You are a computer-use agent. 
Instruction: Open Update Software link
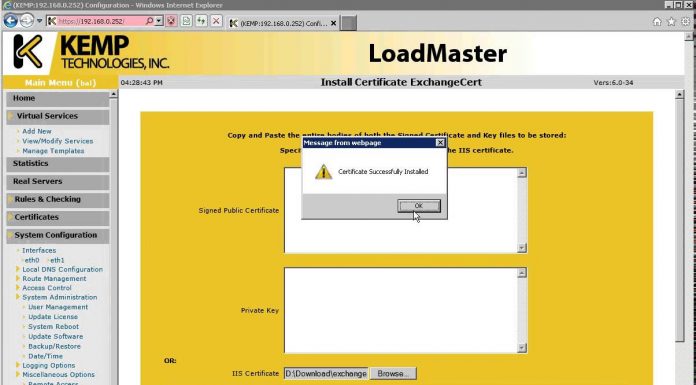point(55,337)
